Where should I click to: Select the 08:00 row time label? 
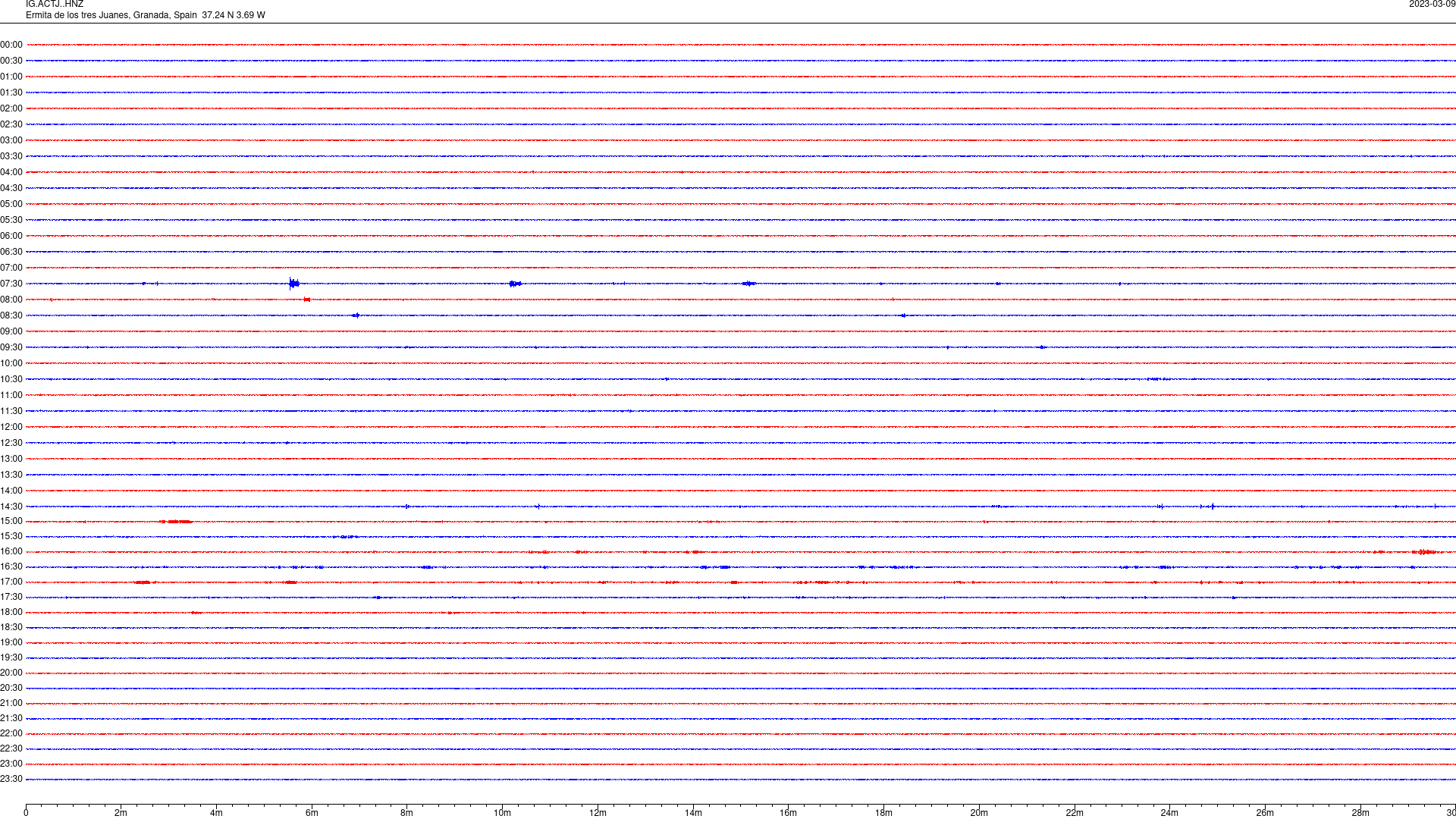pyautogui.click(x=11, y=300)
